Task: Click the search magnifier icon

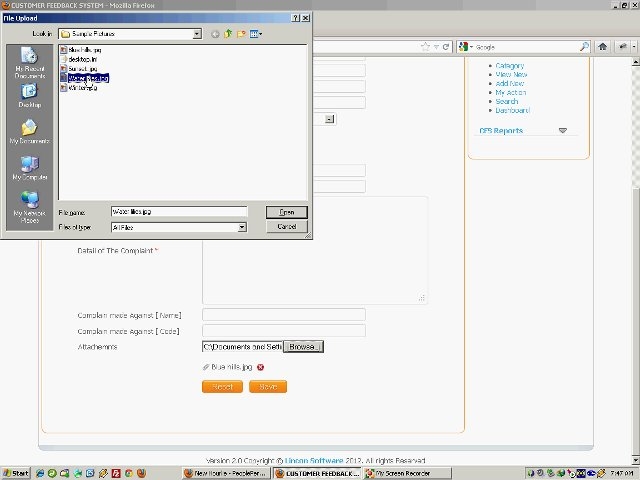Action: (x=584, y=47)
